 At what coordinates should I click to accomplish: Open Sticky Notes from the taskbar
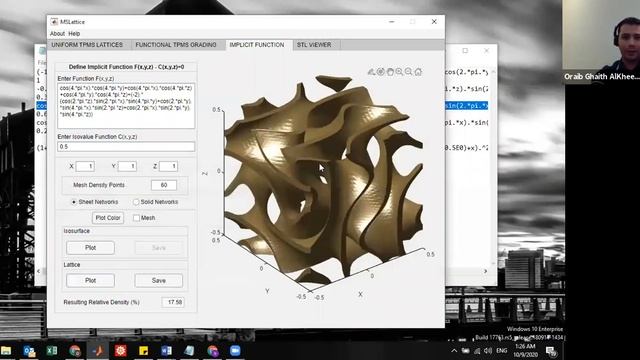pyautogui.click(x=143, y=351)
